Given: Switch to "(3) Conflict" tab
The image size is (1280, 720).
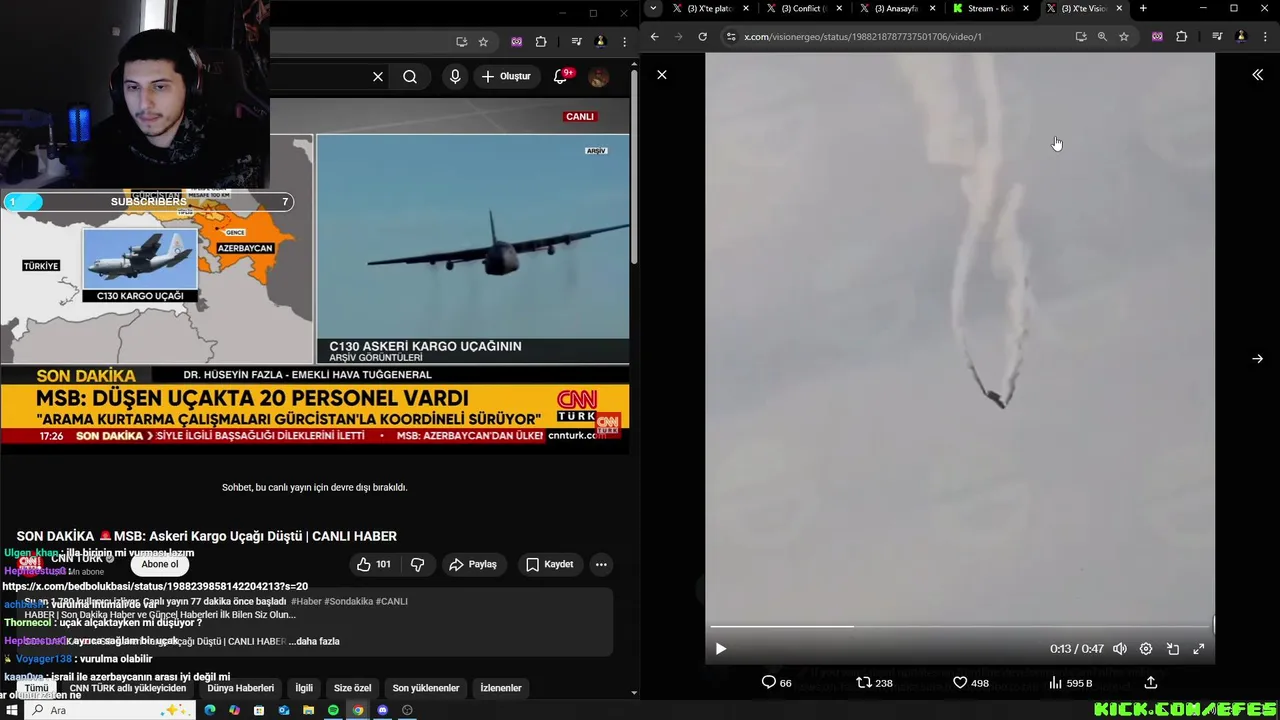Looking at the screenshot, I should 803,8.
